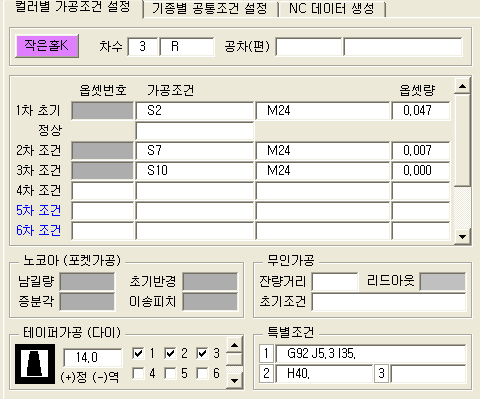Click the 1차 초기 가공조건 field S2

pos(195,111)
